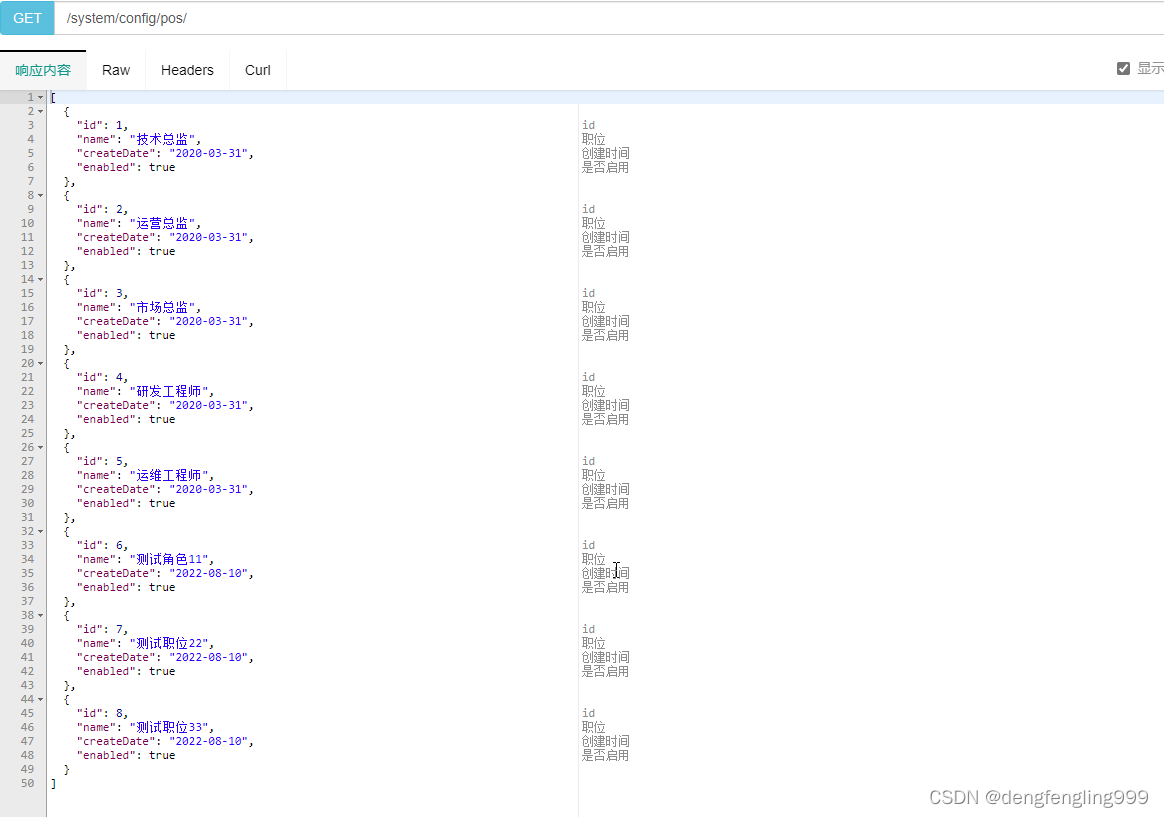The height and width of the screenshot is (817, 1164).
Task: Click "enabled": true on line 6
Action: click(x=126, y=167)
